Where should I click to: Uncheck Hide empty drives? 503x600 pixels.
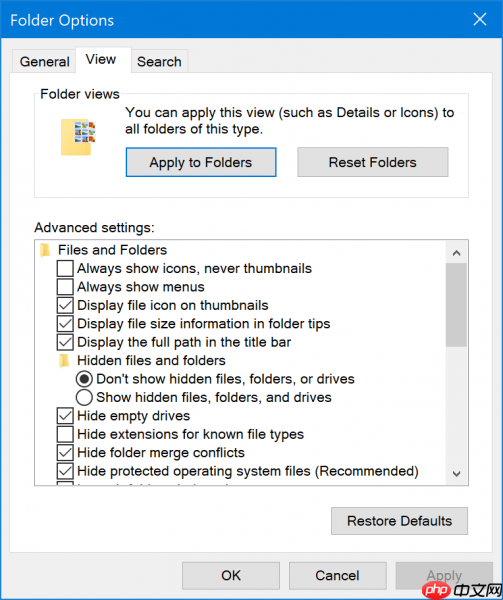tap(65, 416)
